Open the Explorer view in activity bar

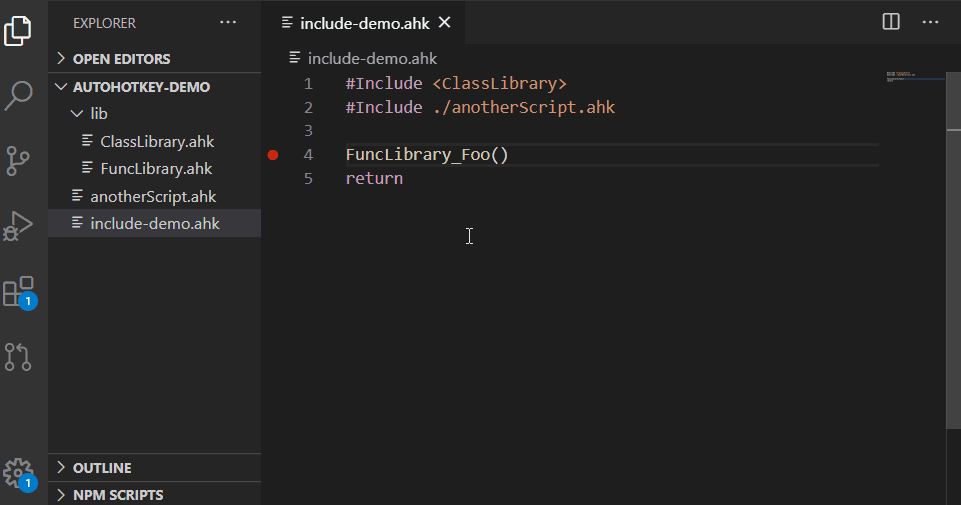click(18, 31)
